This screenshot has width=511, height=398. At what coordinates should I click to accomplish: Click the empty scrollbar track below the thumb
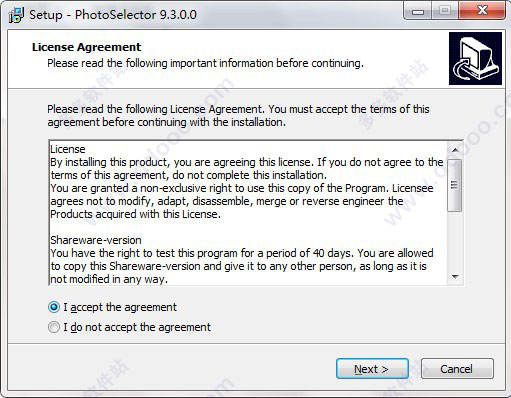[x=455, y=240]
